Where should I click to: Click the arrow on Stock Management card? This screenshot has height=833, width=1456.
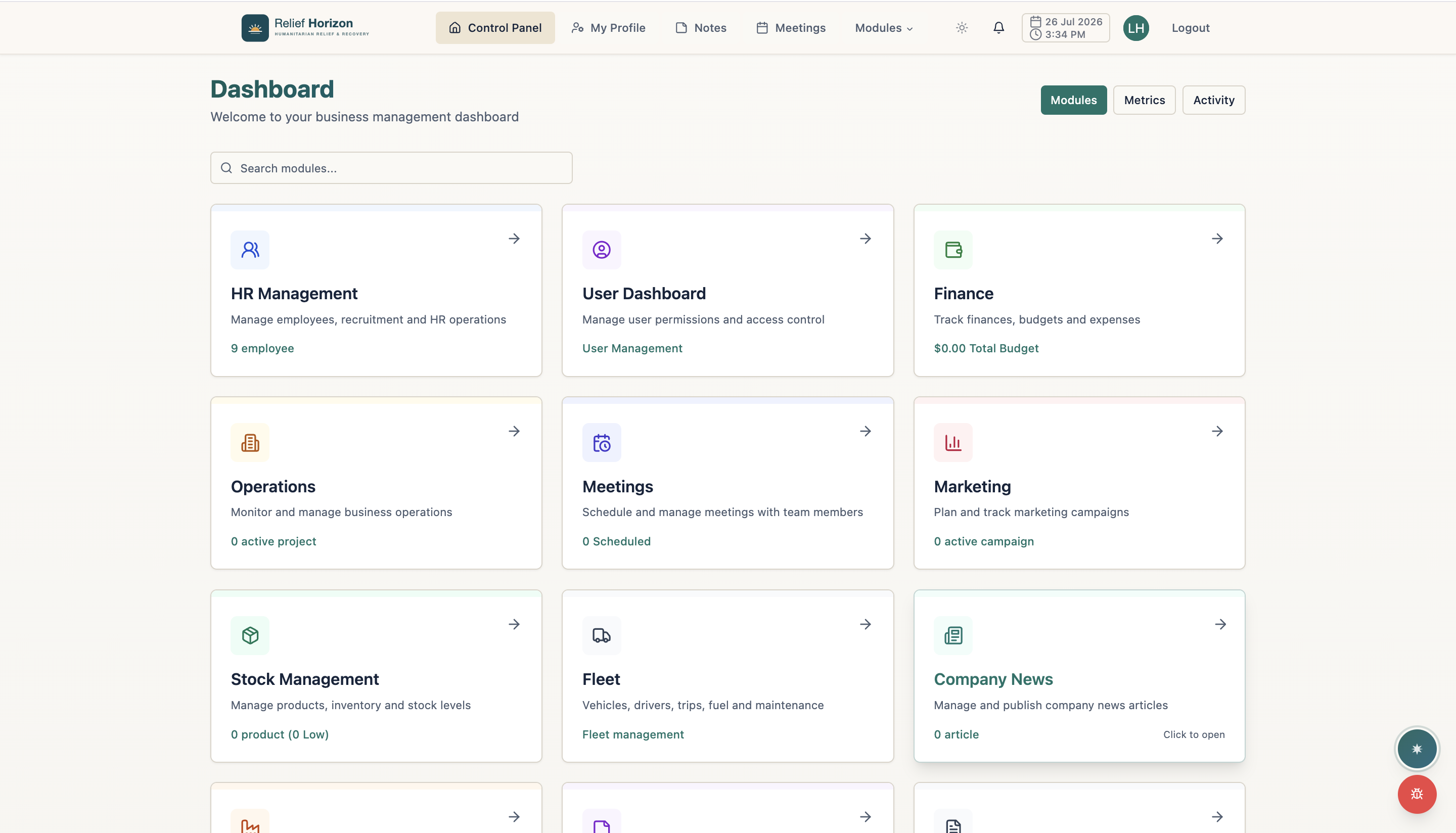[x=514, y=624]
